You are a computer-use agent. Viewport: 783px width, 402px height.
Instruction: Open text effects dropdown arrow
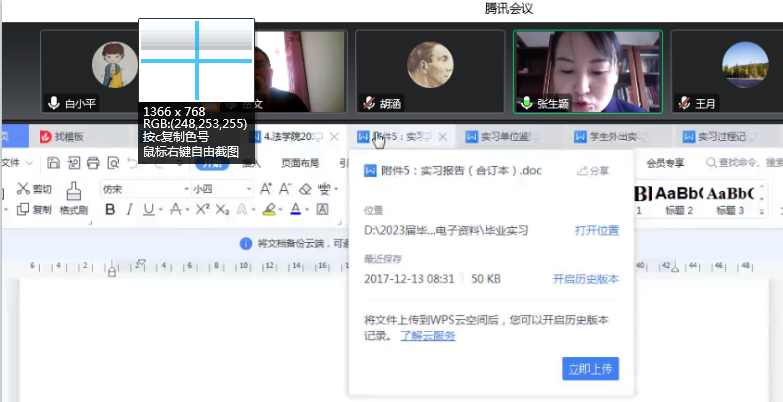pos(253,210)
